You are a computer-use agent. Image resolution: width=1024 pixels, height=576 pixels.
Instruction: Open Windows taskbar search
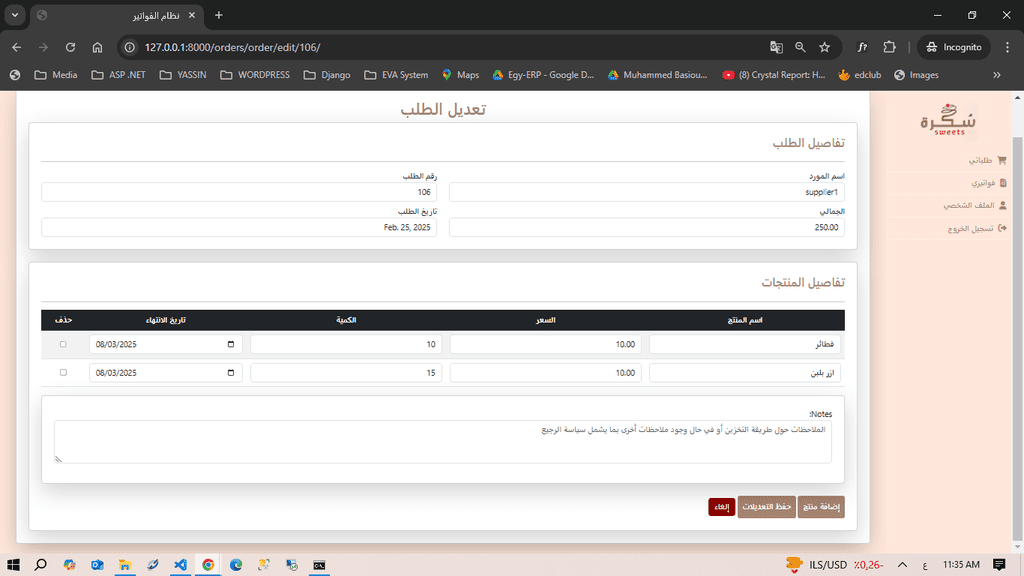[40, 565]
